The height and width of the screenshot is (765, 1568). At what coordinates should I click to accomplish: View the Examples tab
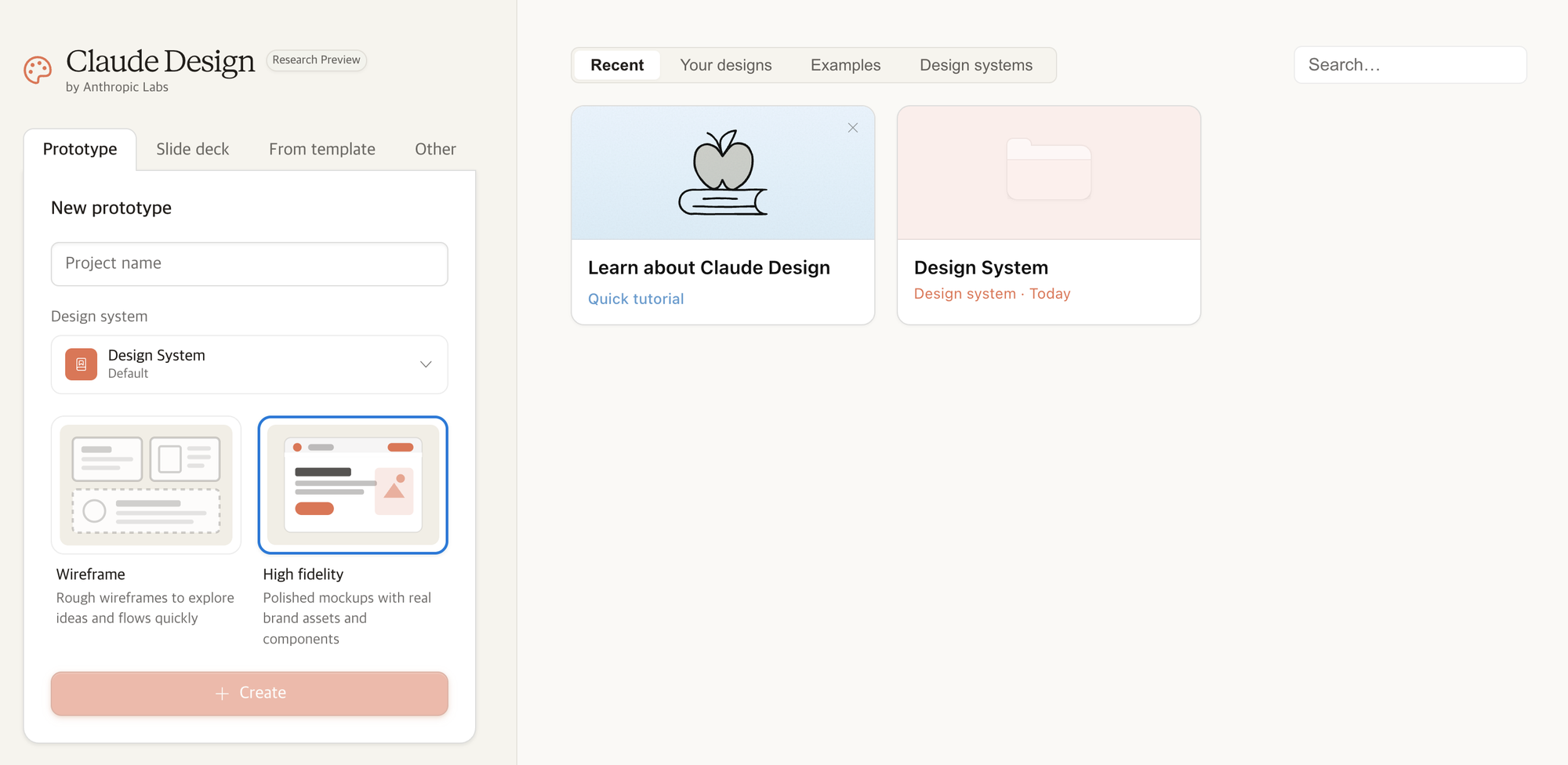tap(845, 65)
